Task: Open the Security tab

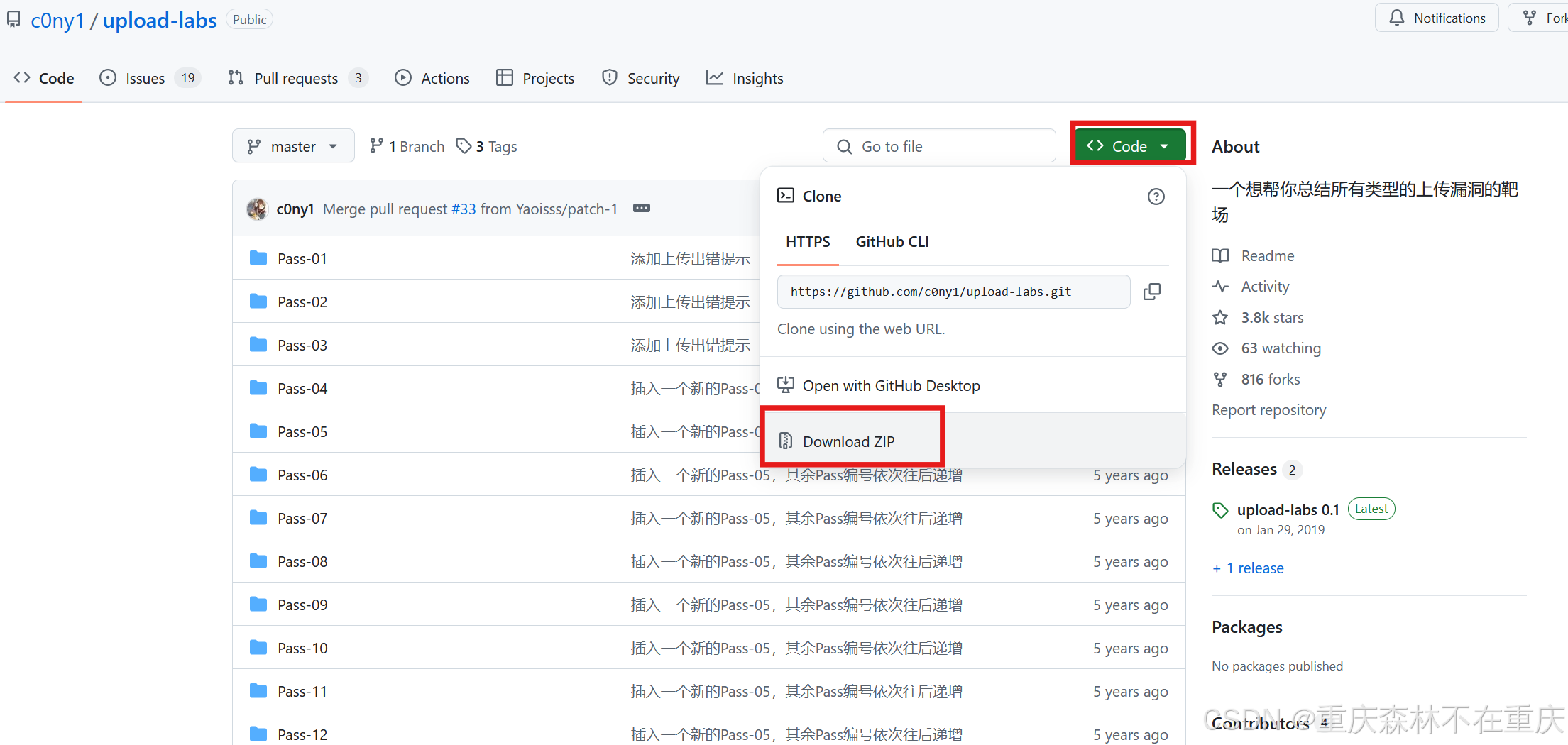Action: click(640, 78)
